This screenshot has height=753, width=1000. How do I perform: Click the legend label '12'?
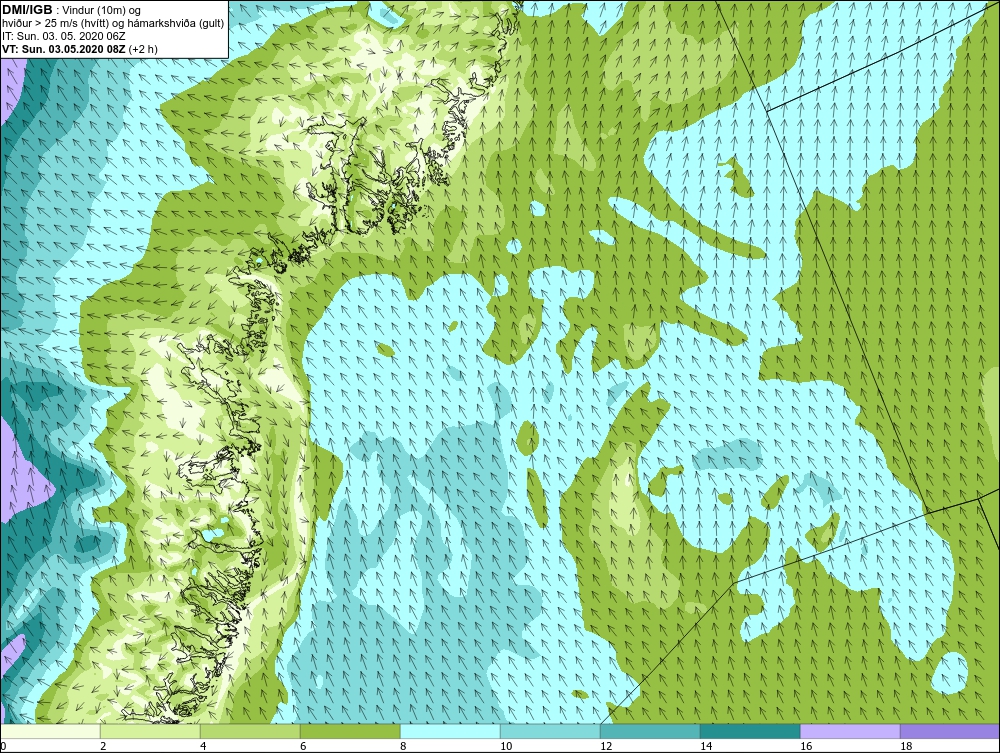click(605, 746)
